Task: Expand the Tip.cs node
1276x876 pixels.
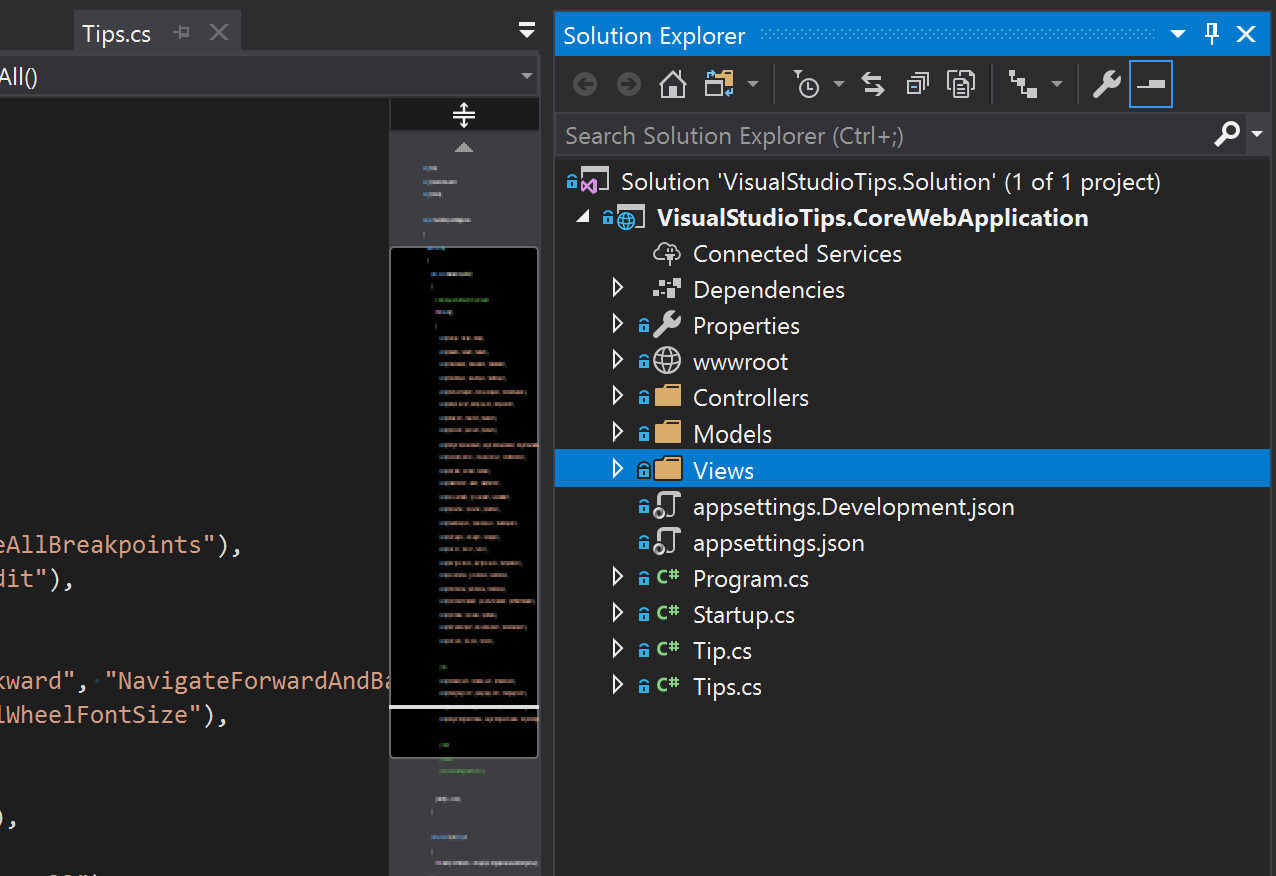Action: coord(618,650)
